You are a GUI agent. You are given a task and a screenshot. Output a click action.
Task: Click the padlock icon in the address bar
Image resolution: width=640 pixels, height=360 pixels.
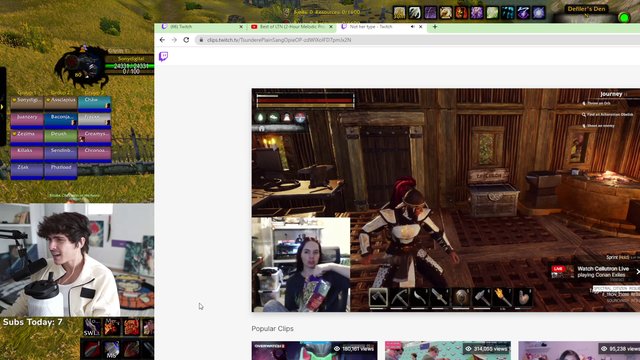tap(201, 40)
